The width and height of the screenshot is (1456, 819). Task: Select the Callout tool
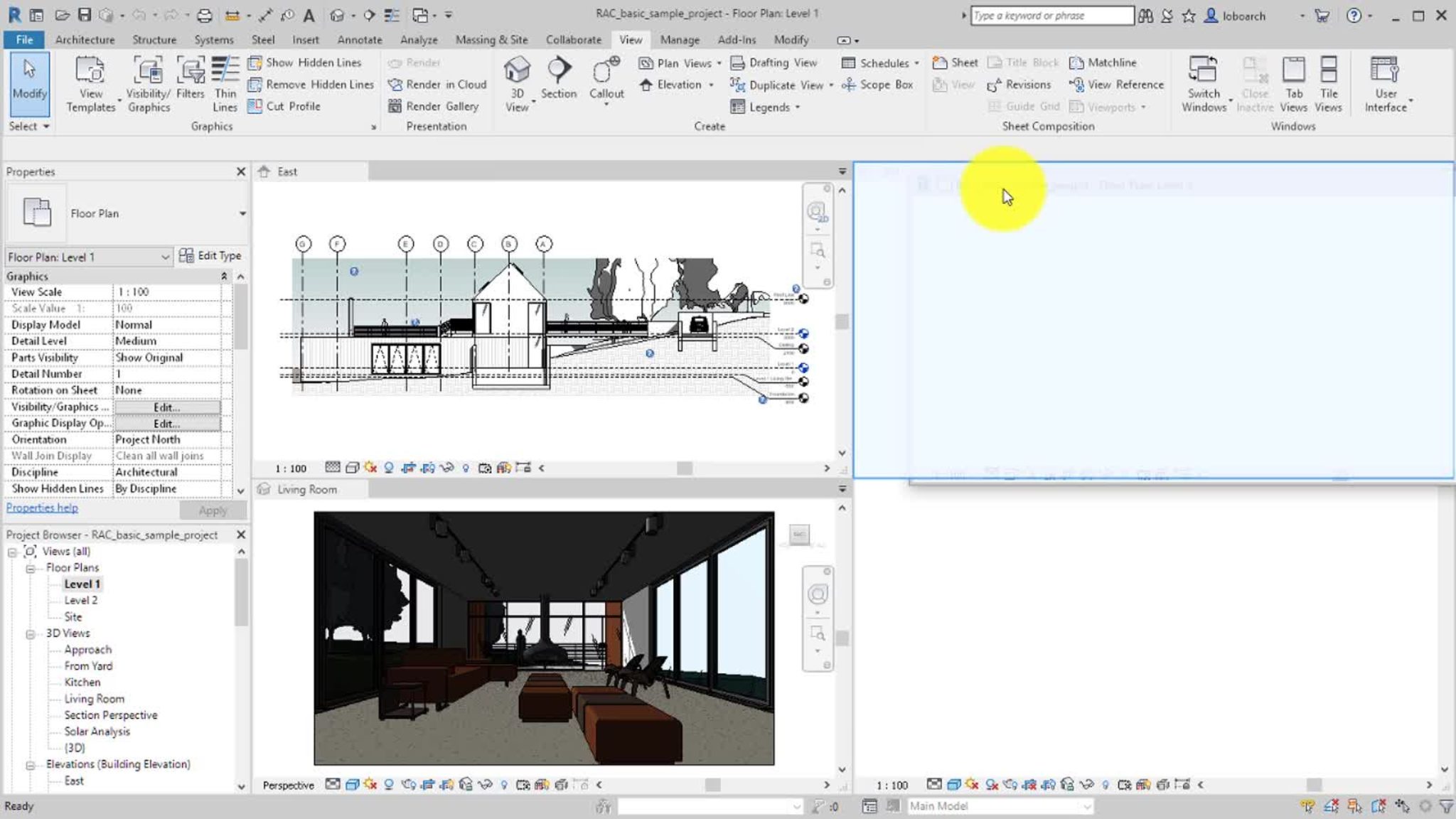(606, 78)
